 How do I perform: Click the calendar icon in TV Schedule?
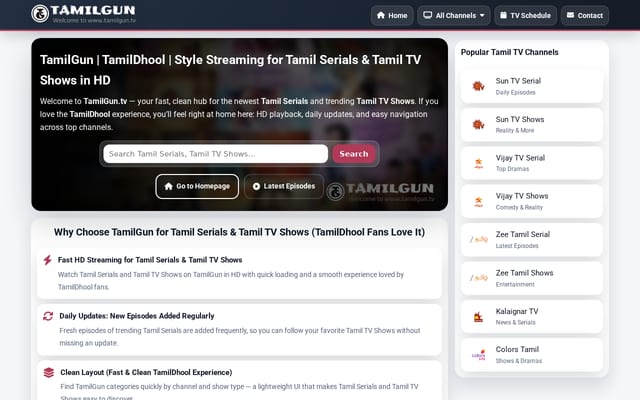click(x=503, y=15)
